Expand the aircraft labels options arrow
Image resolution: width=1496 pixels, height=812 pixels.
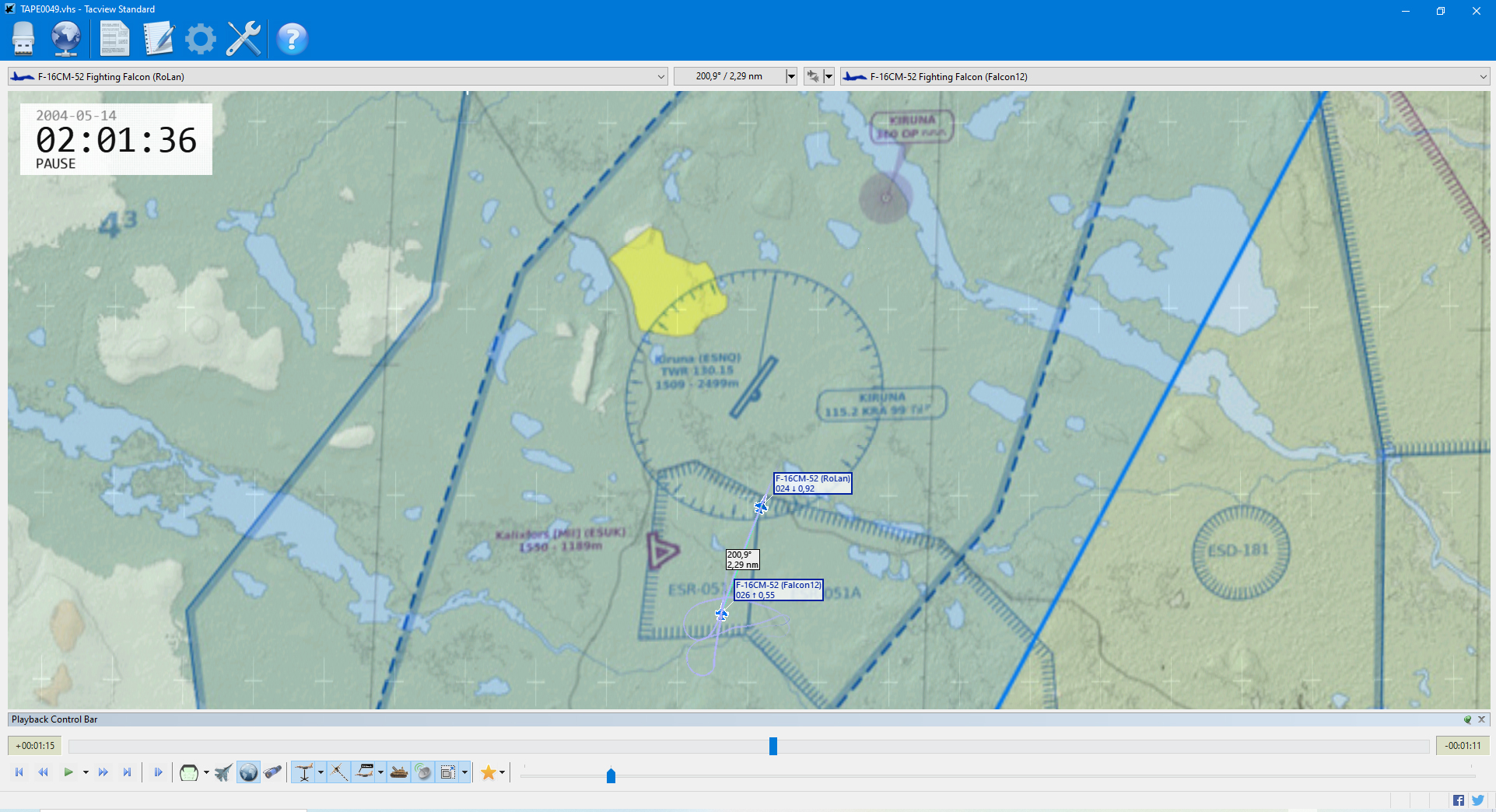[380, 772]
